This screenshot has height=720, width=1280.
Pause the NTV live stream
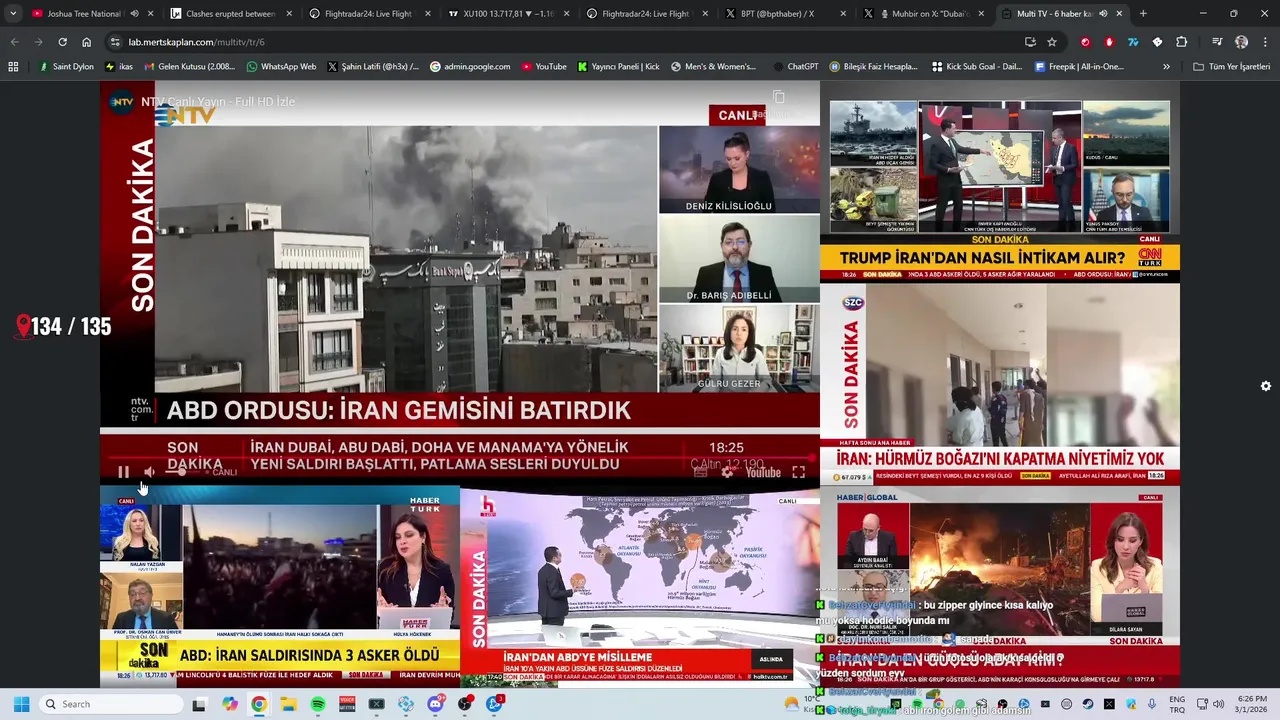click(123, 472)
